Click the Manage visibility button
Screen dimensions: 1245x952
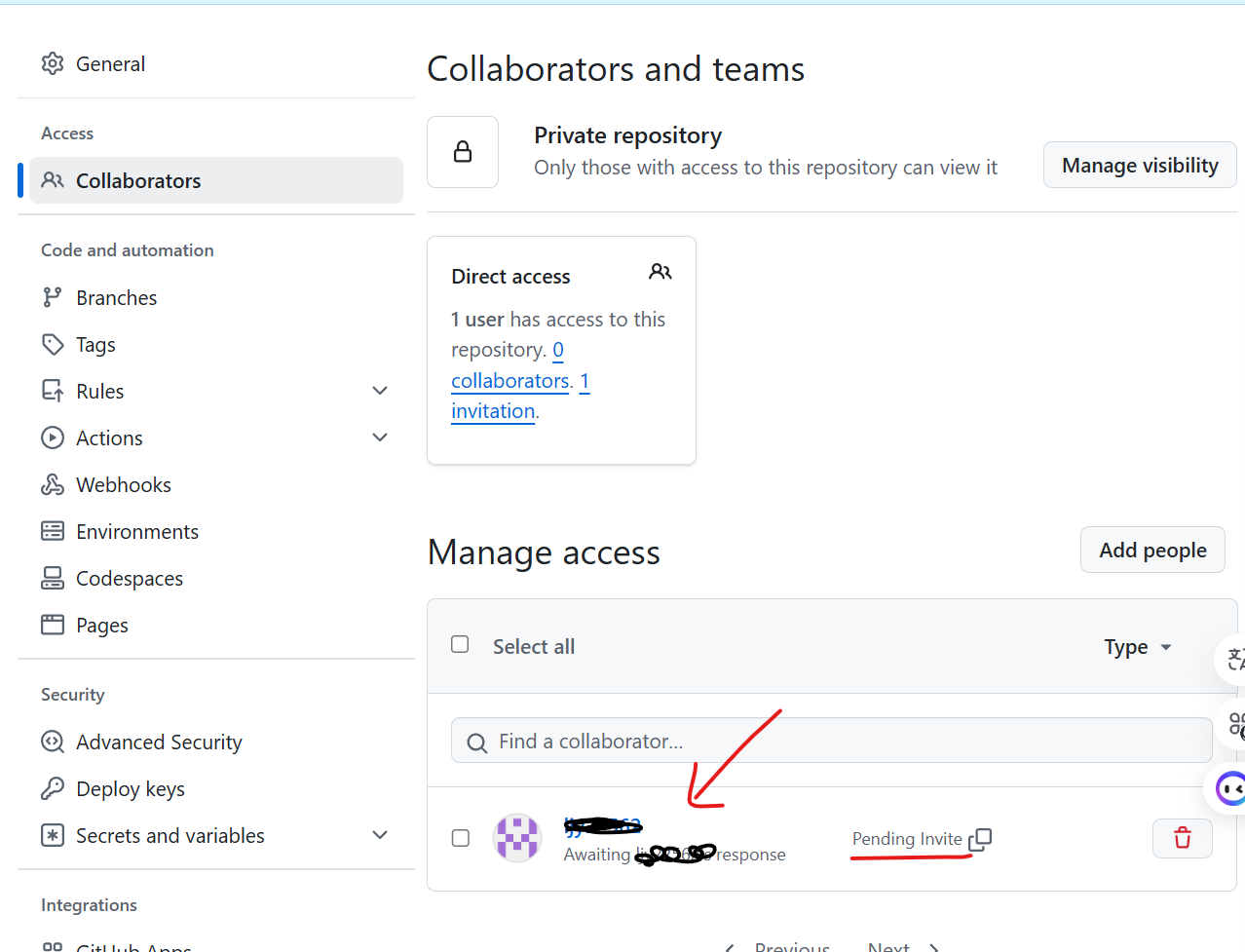1140,165
